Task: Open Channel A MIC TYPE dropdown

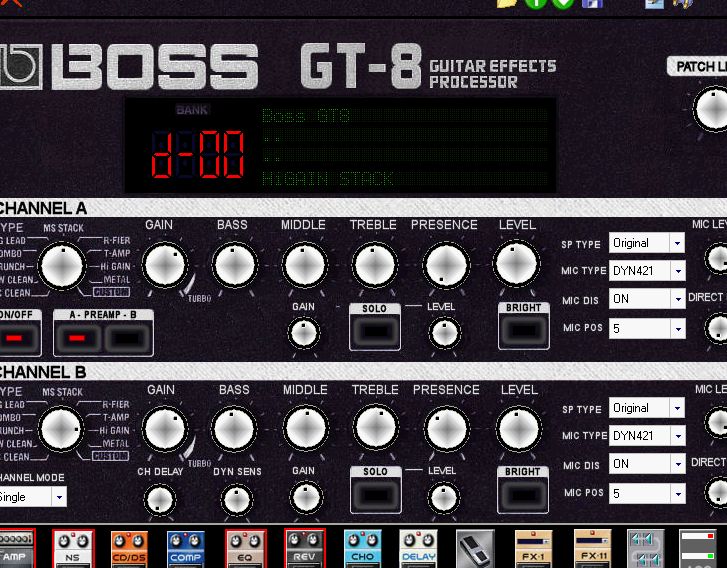Action: 647,271
